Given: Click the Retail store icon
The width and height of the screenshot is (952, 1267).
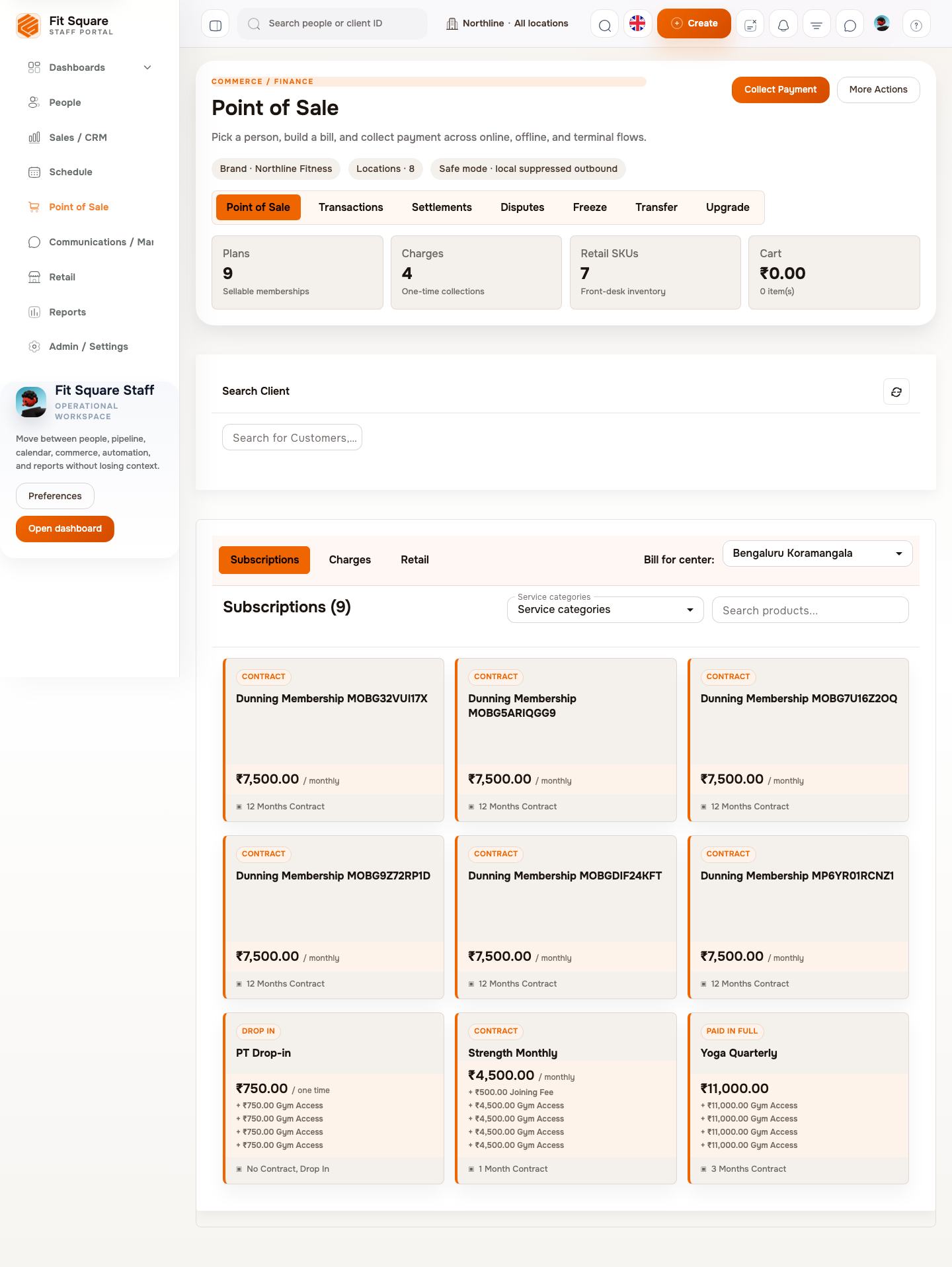Looking at the screenshot, I should (x=34, y=277).
